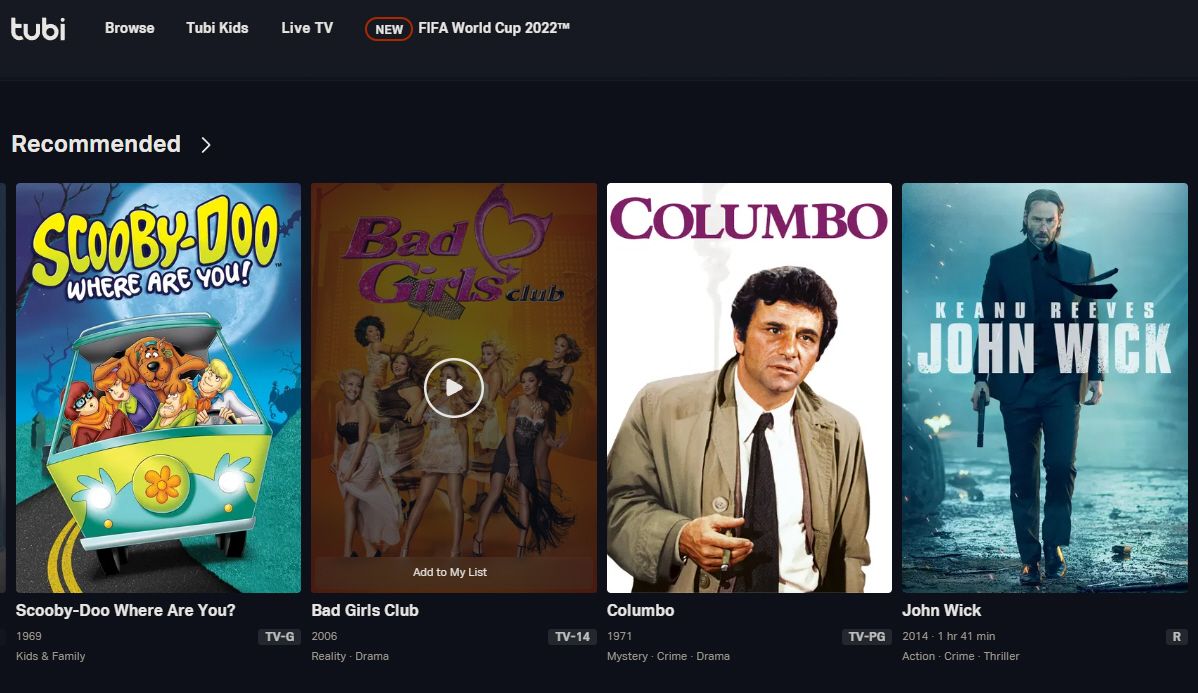
Task: Click the R rating badge
Action: tap(1177, 636)
